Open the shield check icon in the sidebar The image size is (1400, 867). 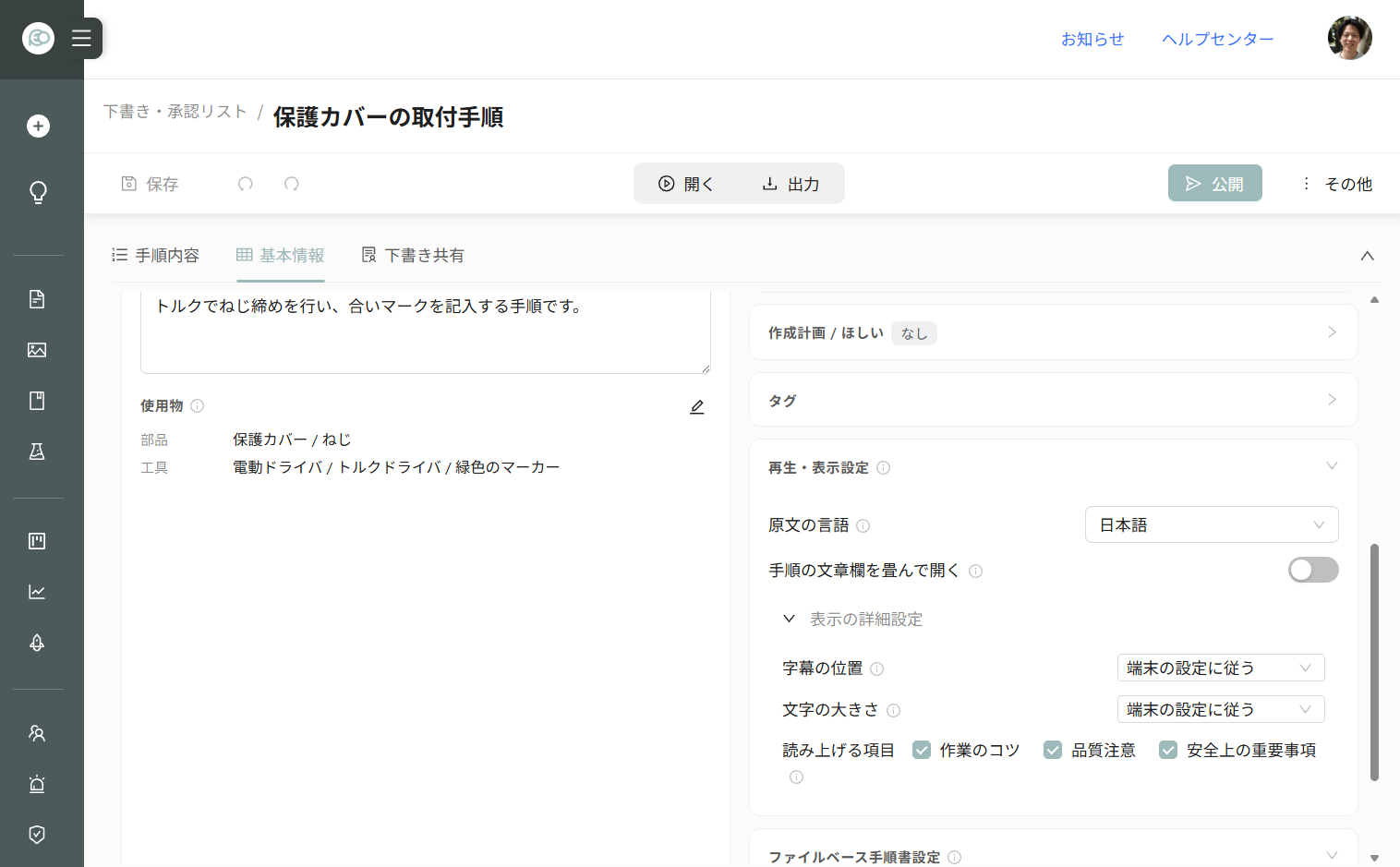37,835
